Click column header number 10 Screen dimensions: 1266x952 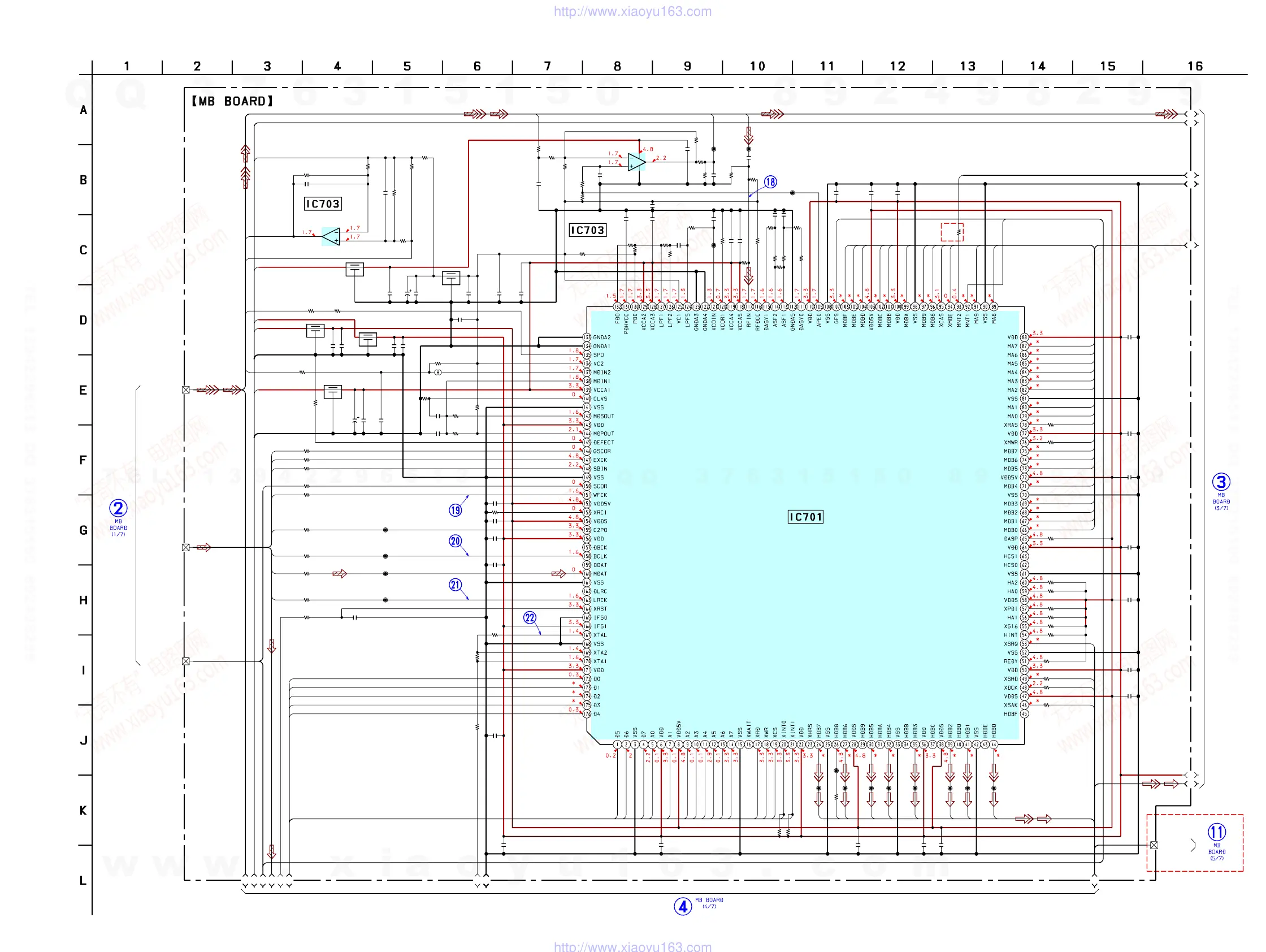pyautogui.click(x=757, y=66)
